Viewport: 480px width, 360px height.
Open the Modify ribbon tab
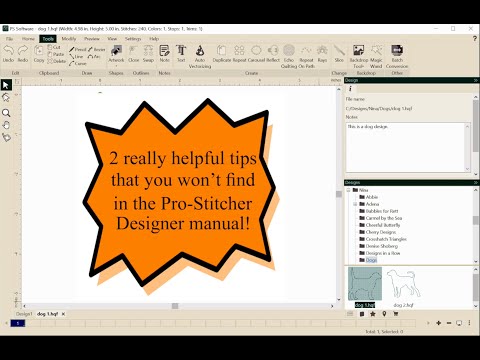click(x=69, y=39)
